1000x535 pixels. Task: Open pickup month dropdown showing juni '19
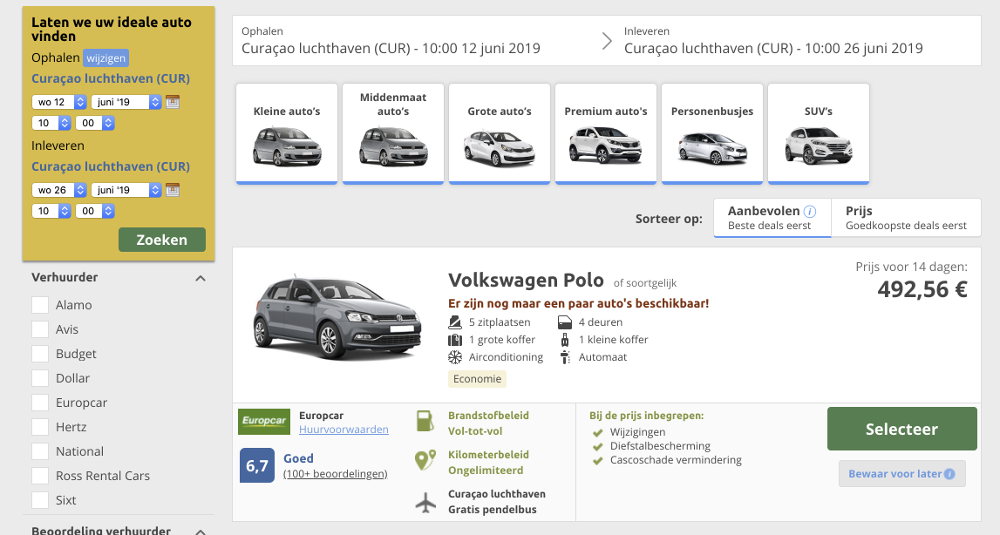(x=126, y=102)
